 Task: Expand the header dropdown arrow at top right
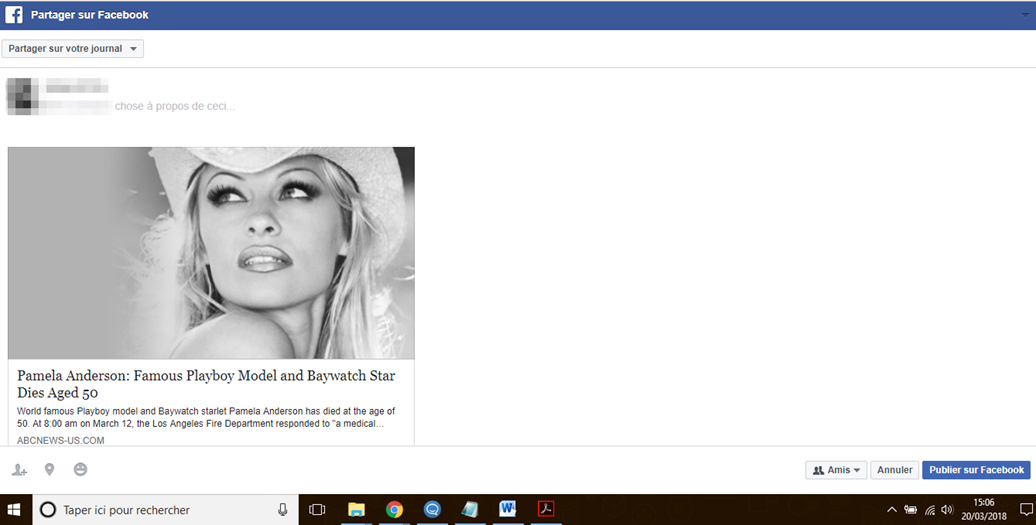(x=1021, y=15)
